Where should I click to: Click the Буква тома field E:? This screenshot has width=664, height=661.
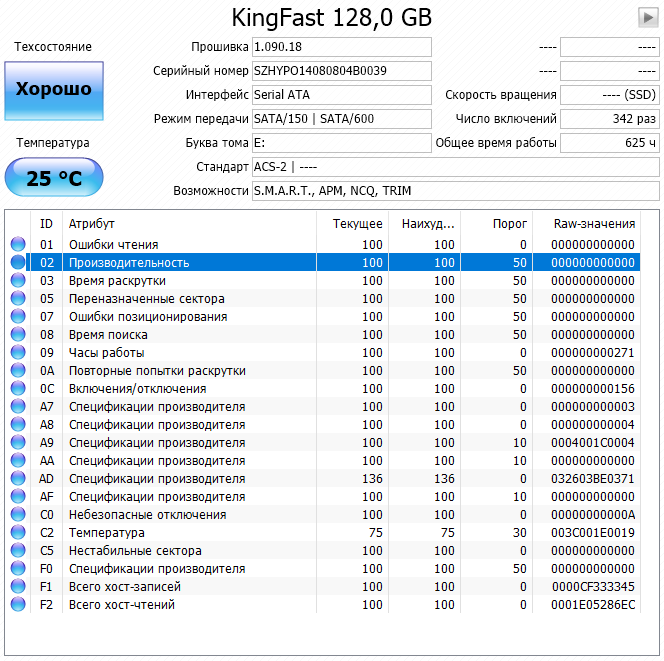click(x=342, y=143)
